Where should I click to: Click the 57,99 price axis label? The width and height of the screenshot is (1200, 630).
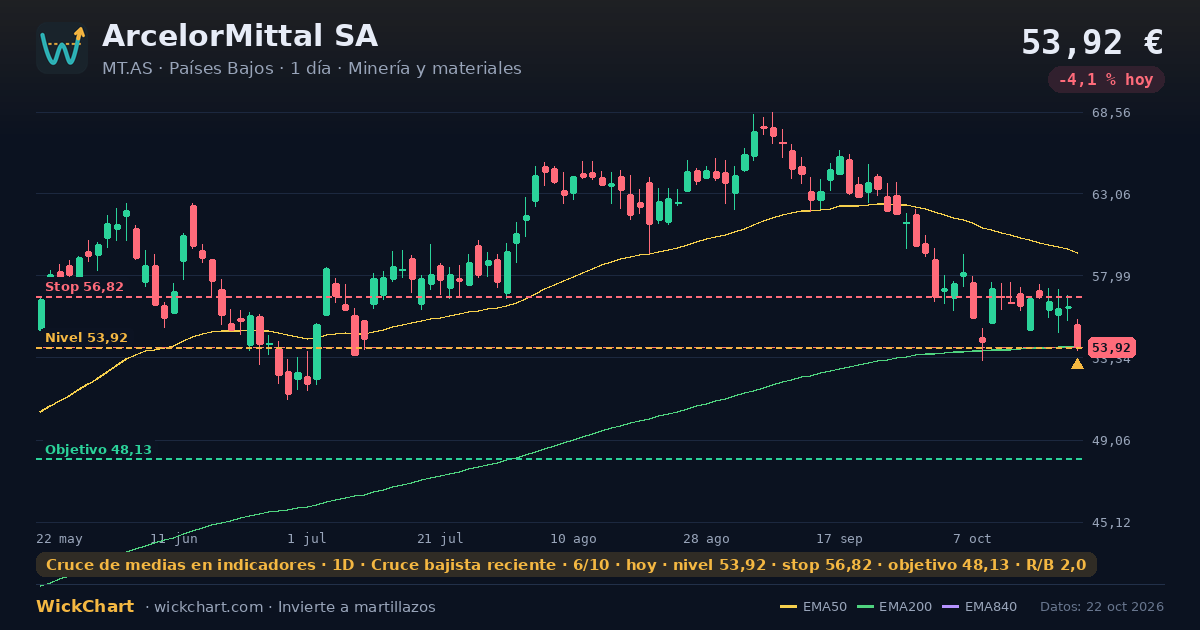tap(1111, 277)
